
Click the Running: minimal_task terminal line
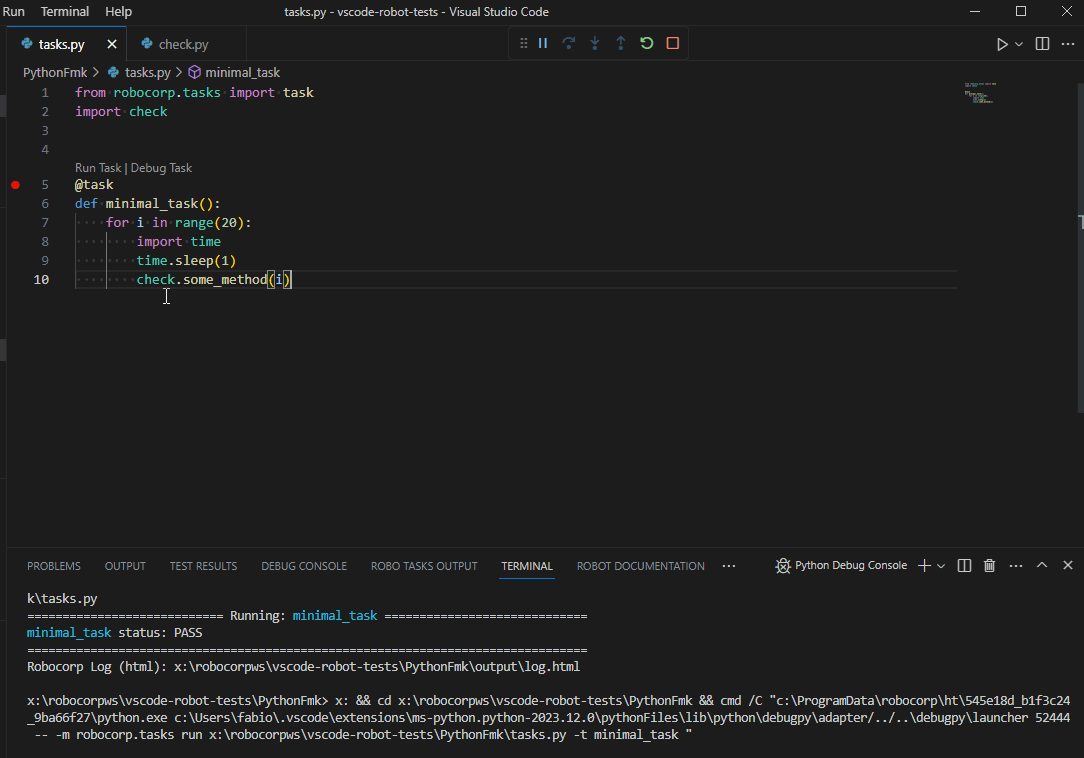[307, 616]
